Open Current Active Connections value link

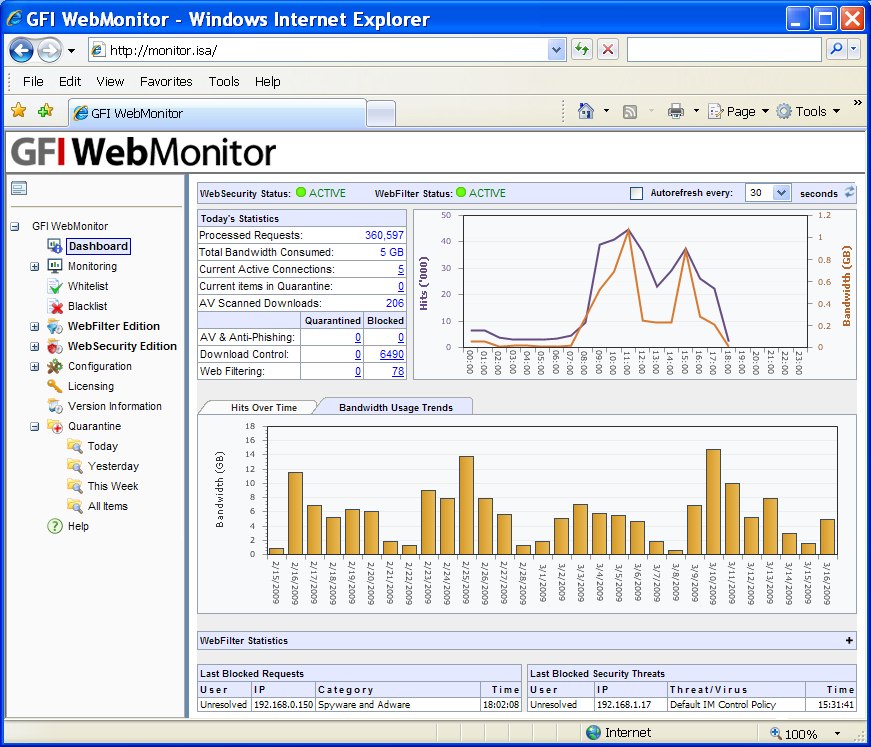tap(401, 269)
